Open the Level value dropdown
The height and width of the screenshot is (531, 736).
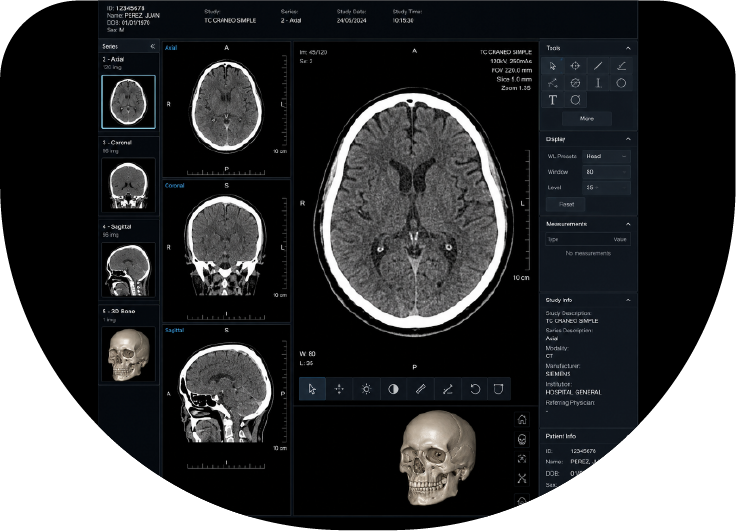click(606, 187)
